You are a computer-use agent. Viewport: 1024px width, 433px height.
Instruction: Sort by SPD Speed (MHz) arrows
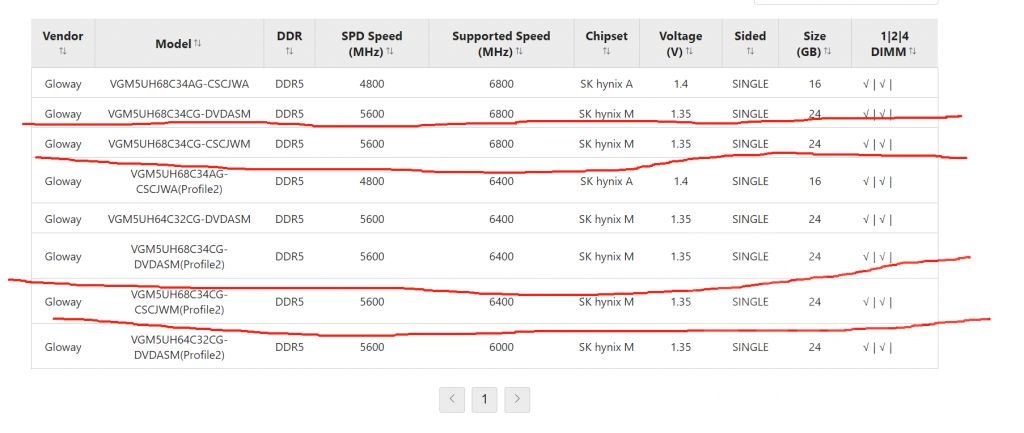(x=390, y=51)
